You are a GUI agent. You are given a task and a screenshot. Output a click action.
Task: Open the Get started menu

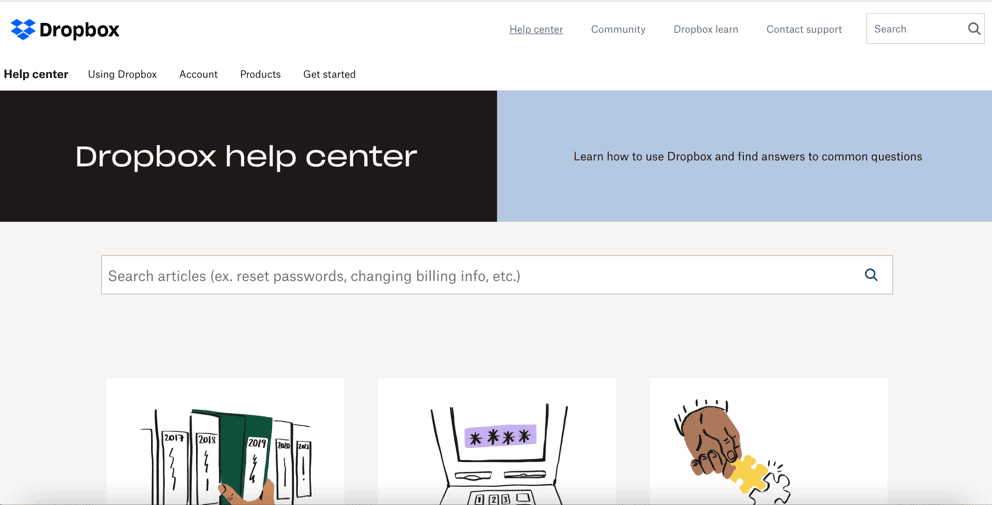pyautogui.click(x=329, y=74)
